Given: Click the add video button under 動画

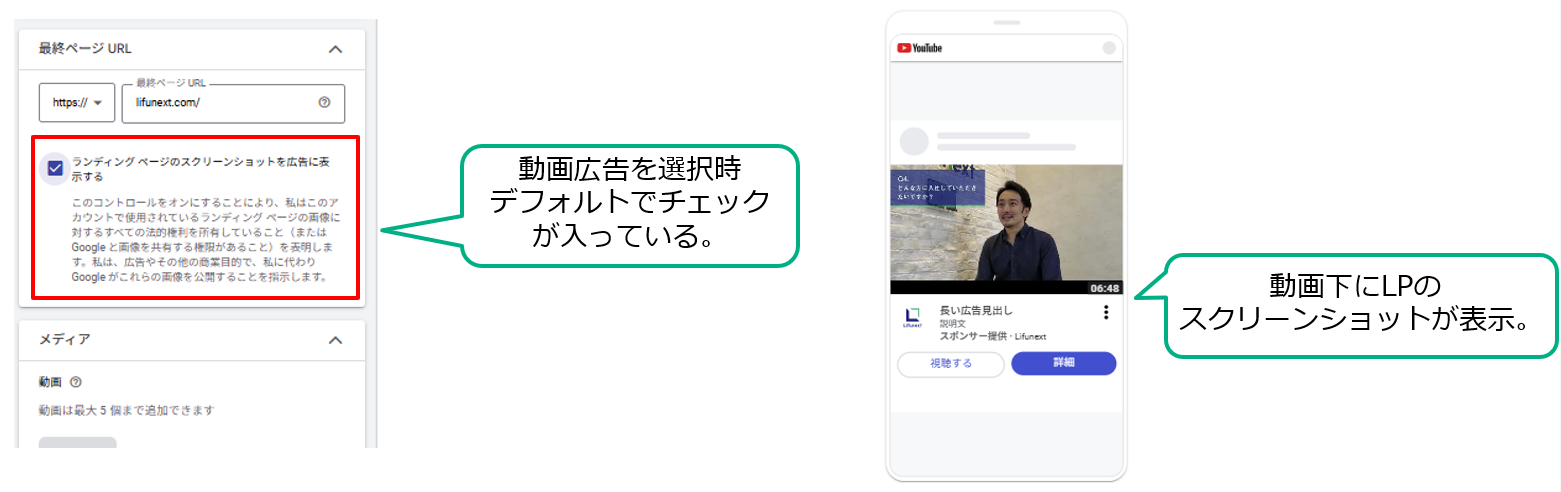Looking at the screenshot, I should (x=78, y=443).
